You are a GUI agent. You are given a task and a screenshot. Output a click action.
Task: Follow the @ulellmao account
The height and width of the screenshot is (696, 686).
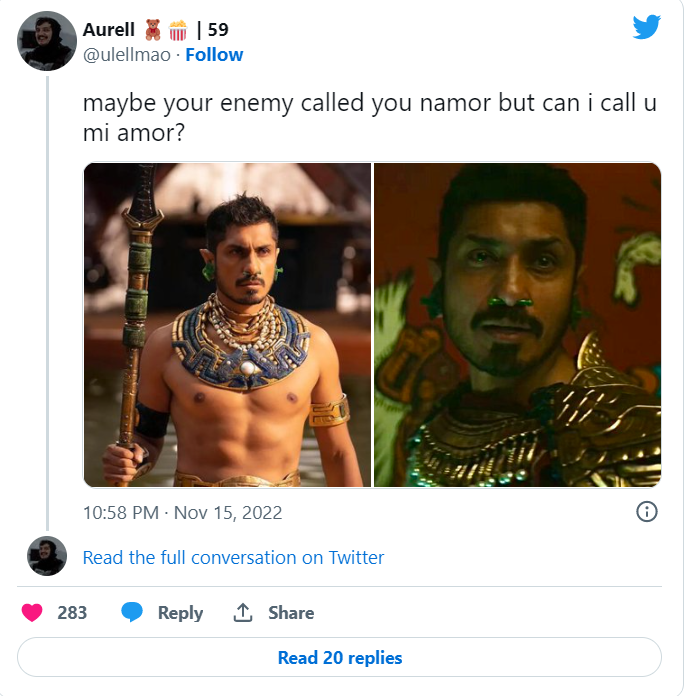(x=214, y=55)
